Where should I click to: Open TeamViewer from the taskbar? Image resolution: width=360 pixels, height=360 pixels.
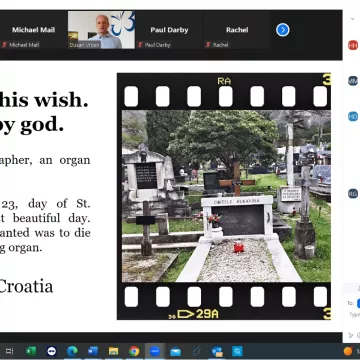point(51,351)
